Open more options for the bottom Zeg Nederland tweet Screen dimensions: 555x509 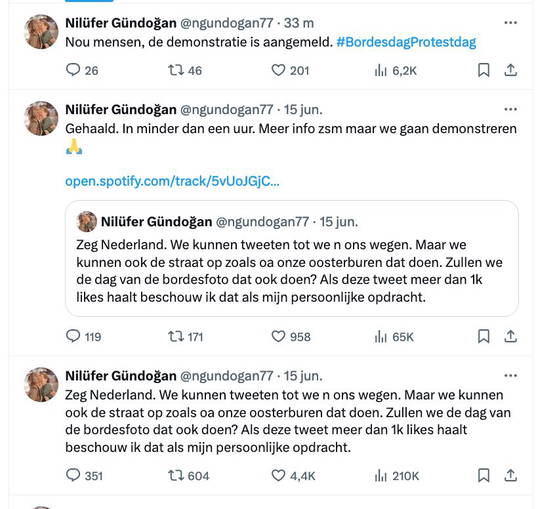pyautogui.click(x=510, y=375)
